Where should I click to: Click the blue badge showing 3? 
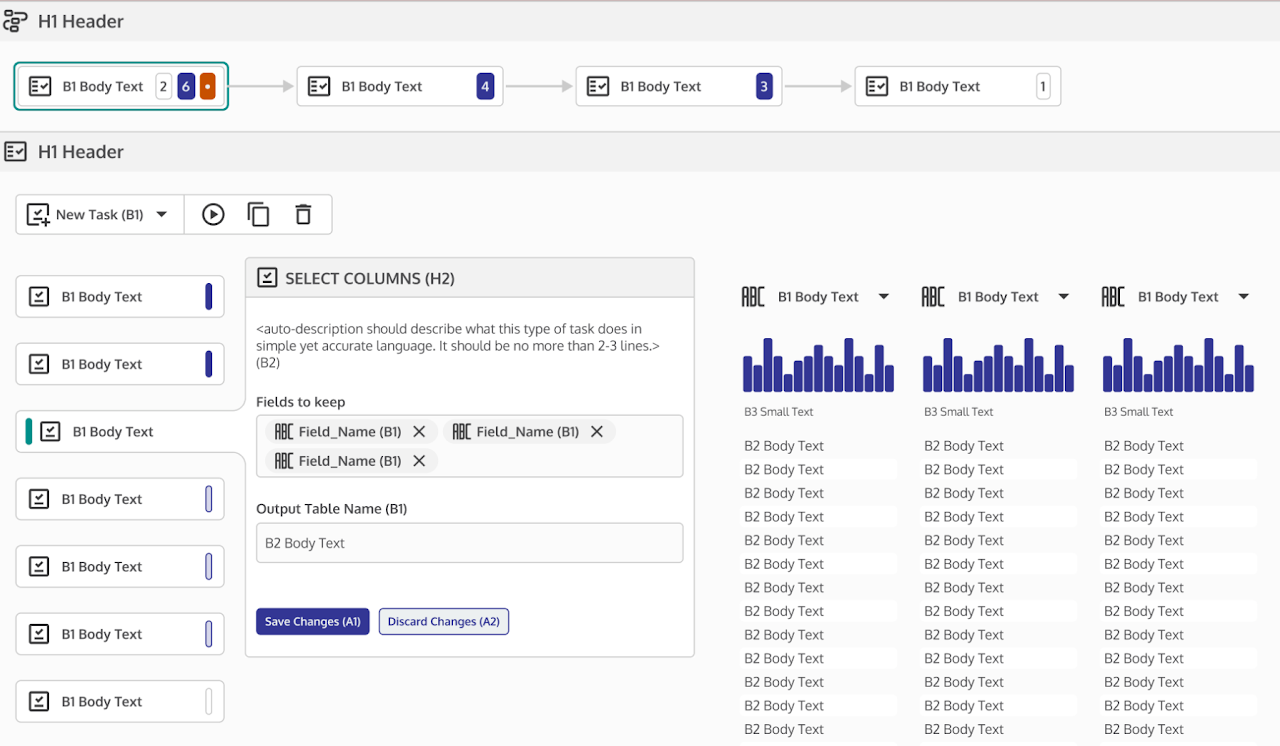764,86
